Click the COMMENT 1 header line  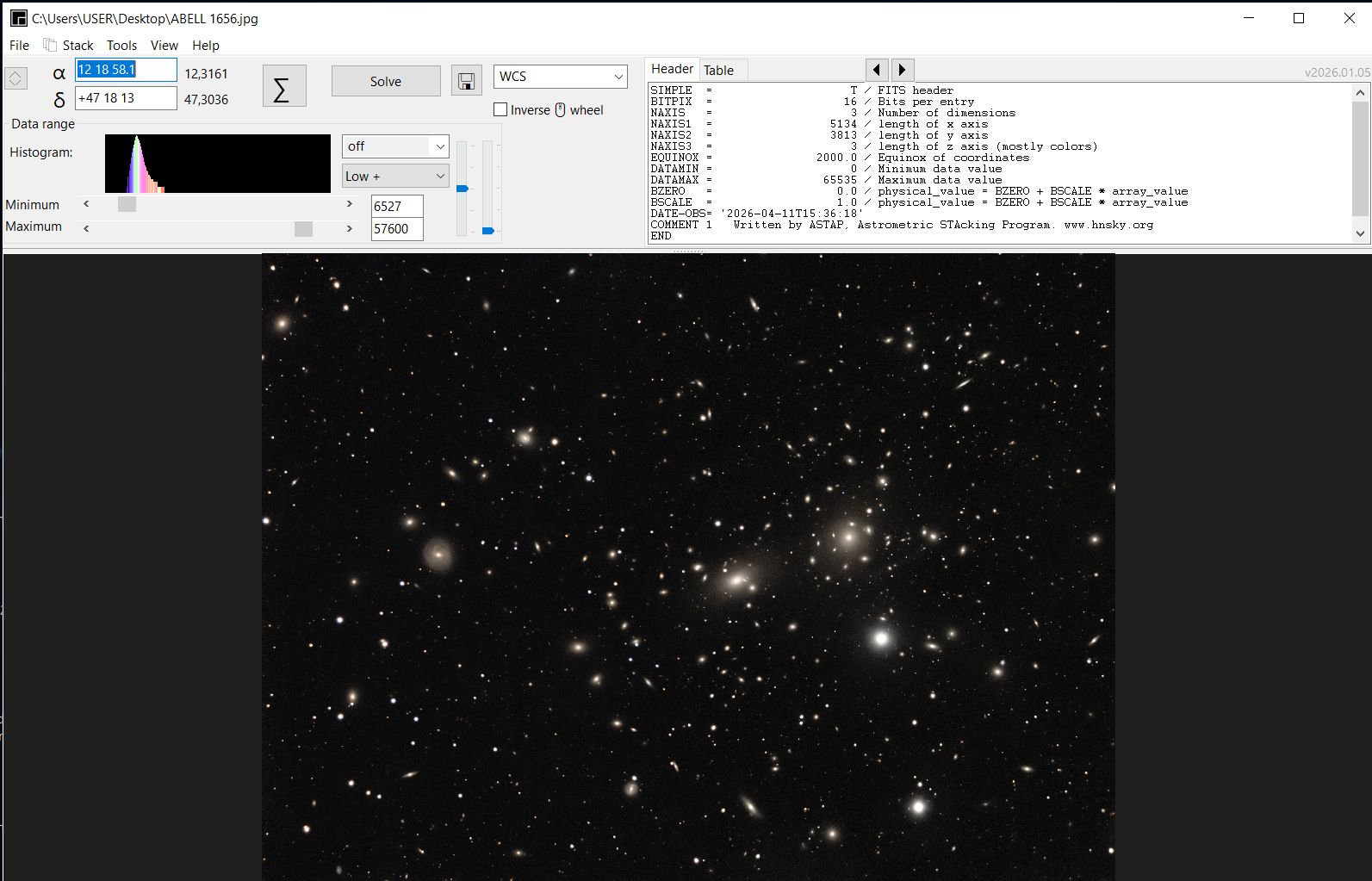(902, 225)
